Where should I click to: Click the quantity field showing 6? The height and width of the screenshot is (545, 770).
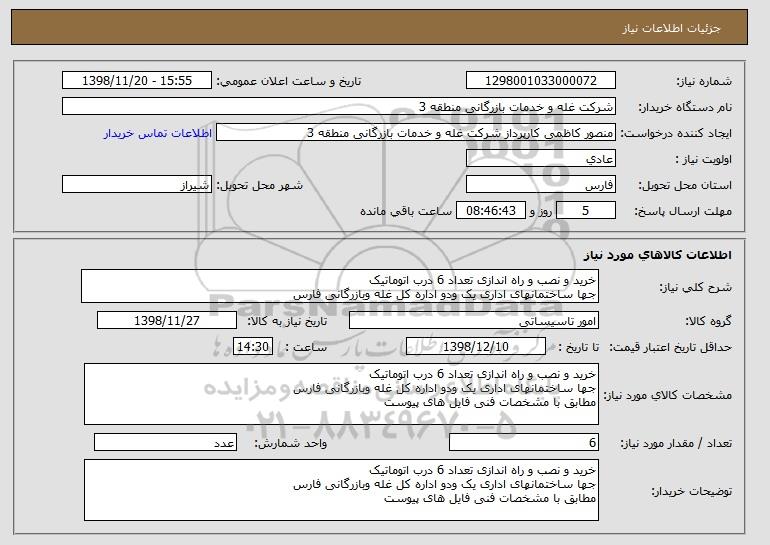(x=524, y=442)
